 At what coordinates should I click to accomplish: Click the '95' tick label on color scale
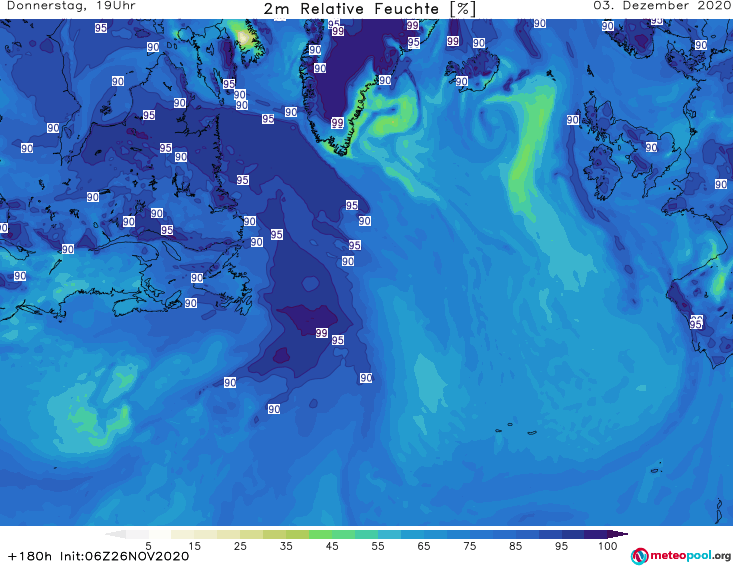click(x=561, y=546)
